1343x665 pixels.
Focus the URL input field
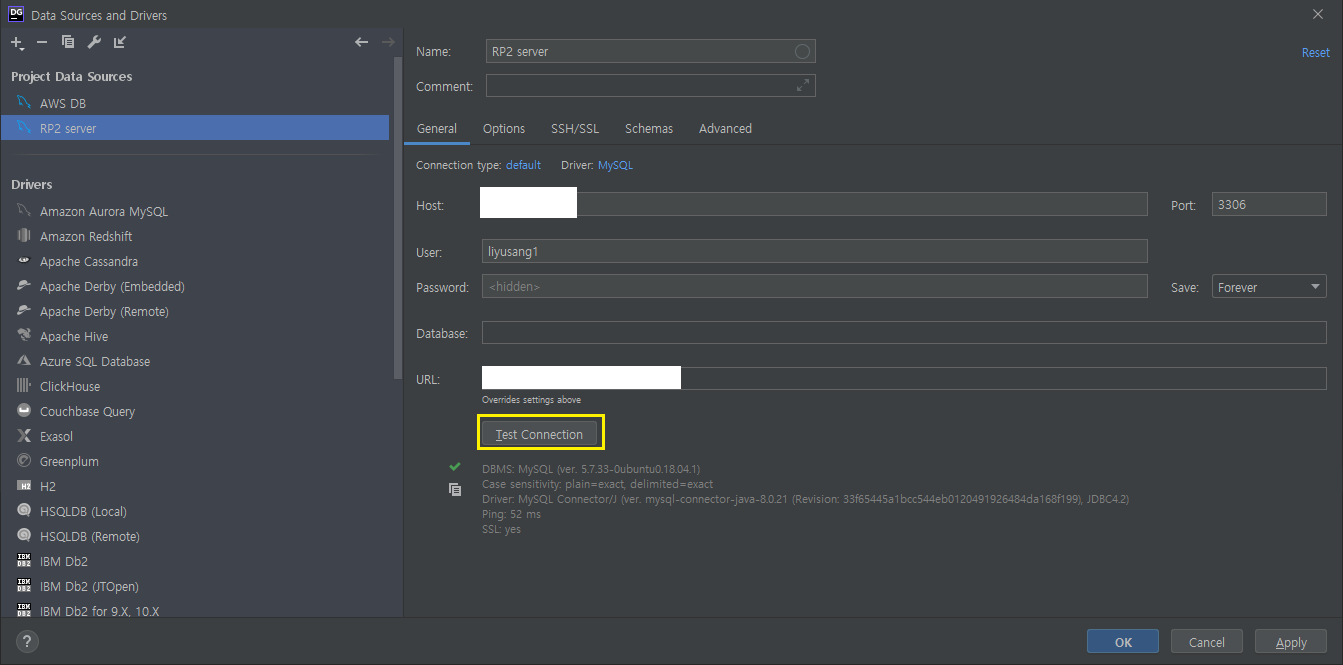point(904,379)
